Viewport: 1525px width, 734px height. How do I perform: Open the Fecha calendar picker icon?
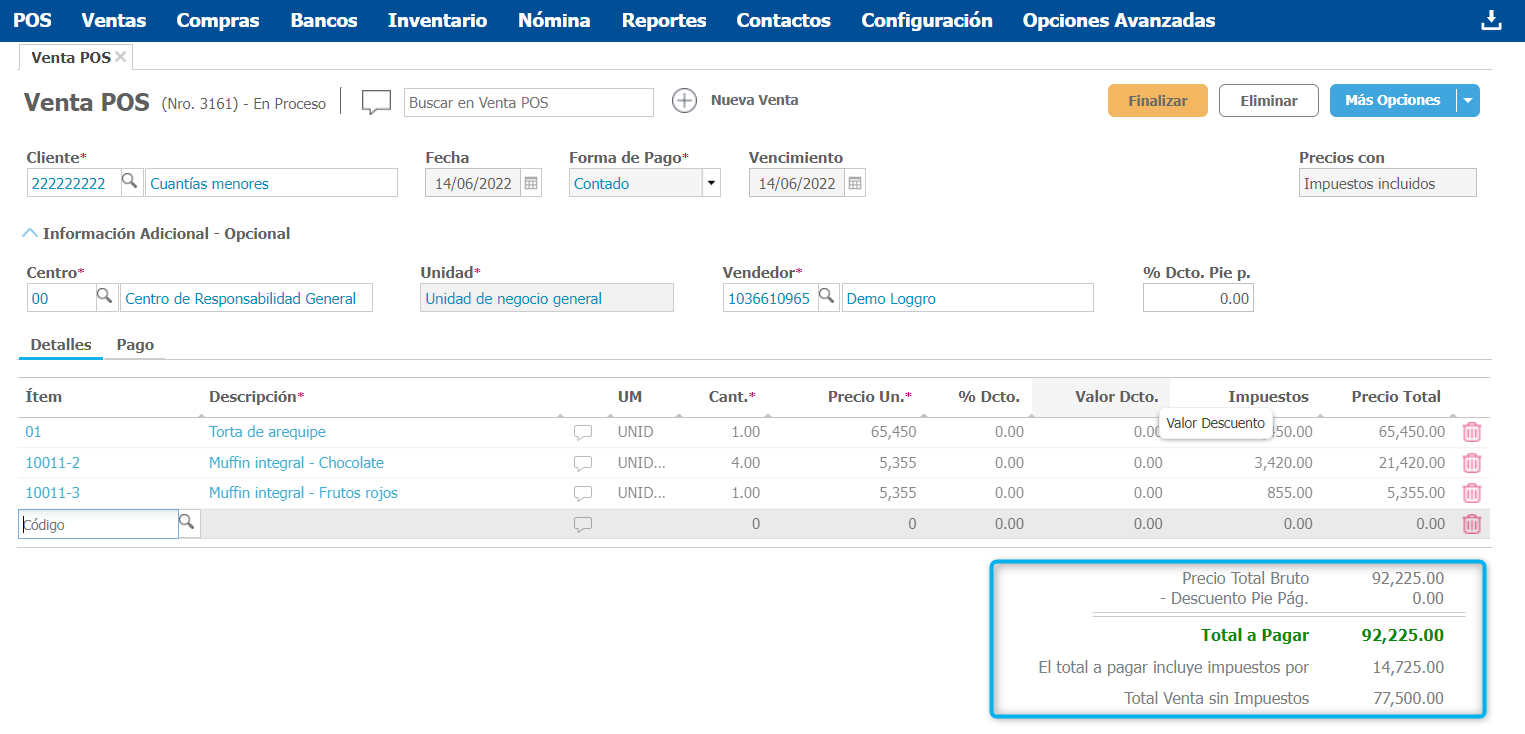531,183
